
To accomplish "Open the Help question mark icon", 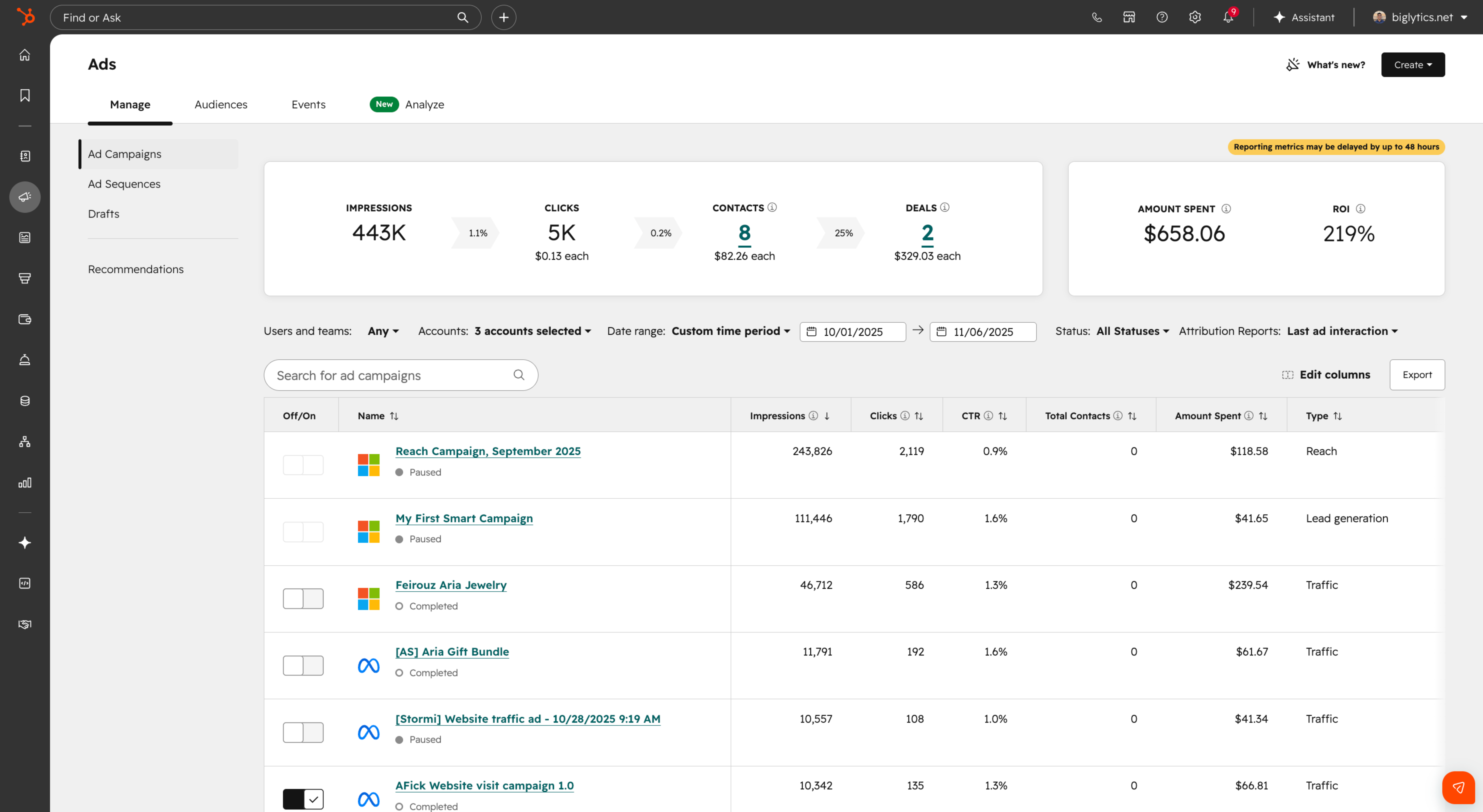I will click(x=1162, y=17).
